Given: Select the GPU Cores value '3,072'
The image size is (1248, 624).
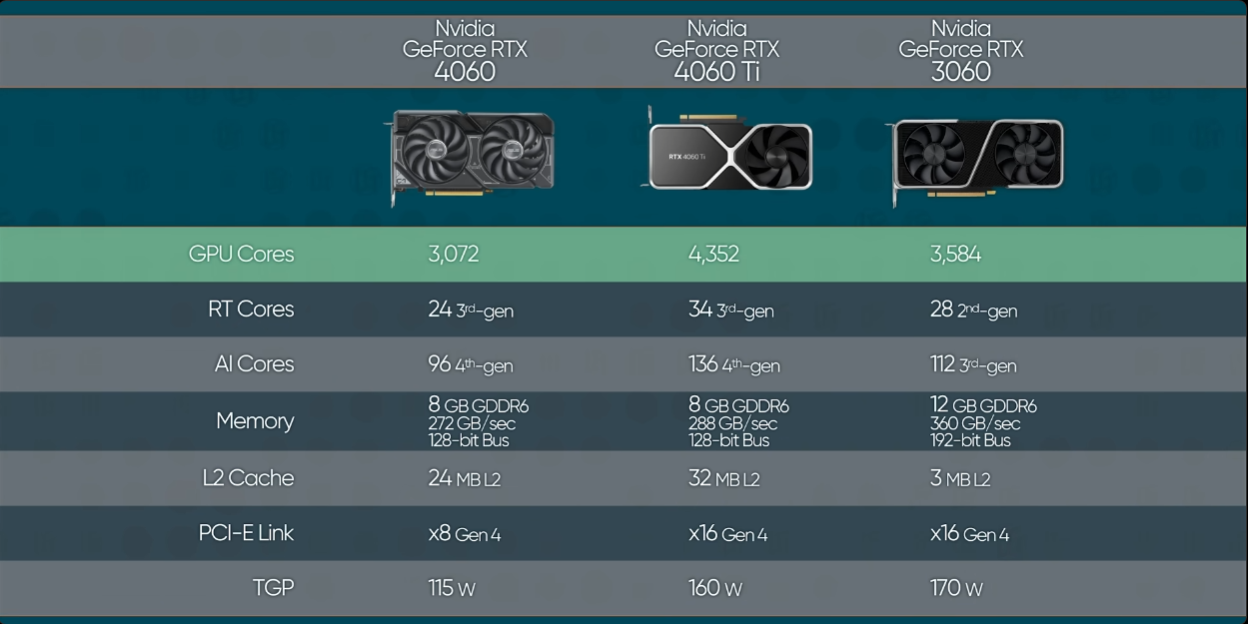Looking at the screenshot, I should click(453, 254).
